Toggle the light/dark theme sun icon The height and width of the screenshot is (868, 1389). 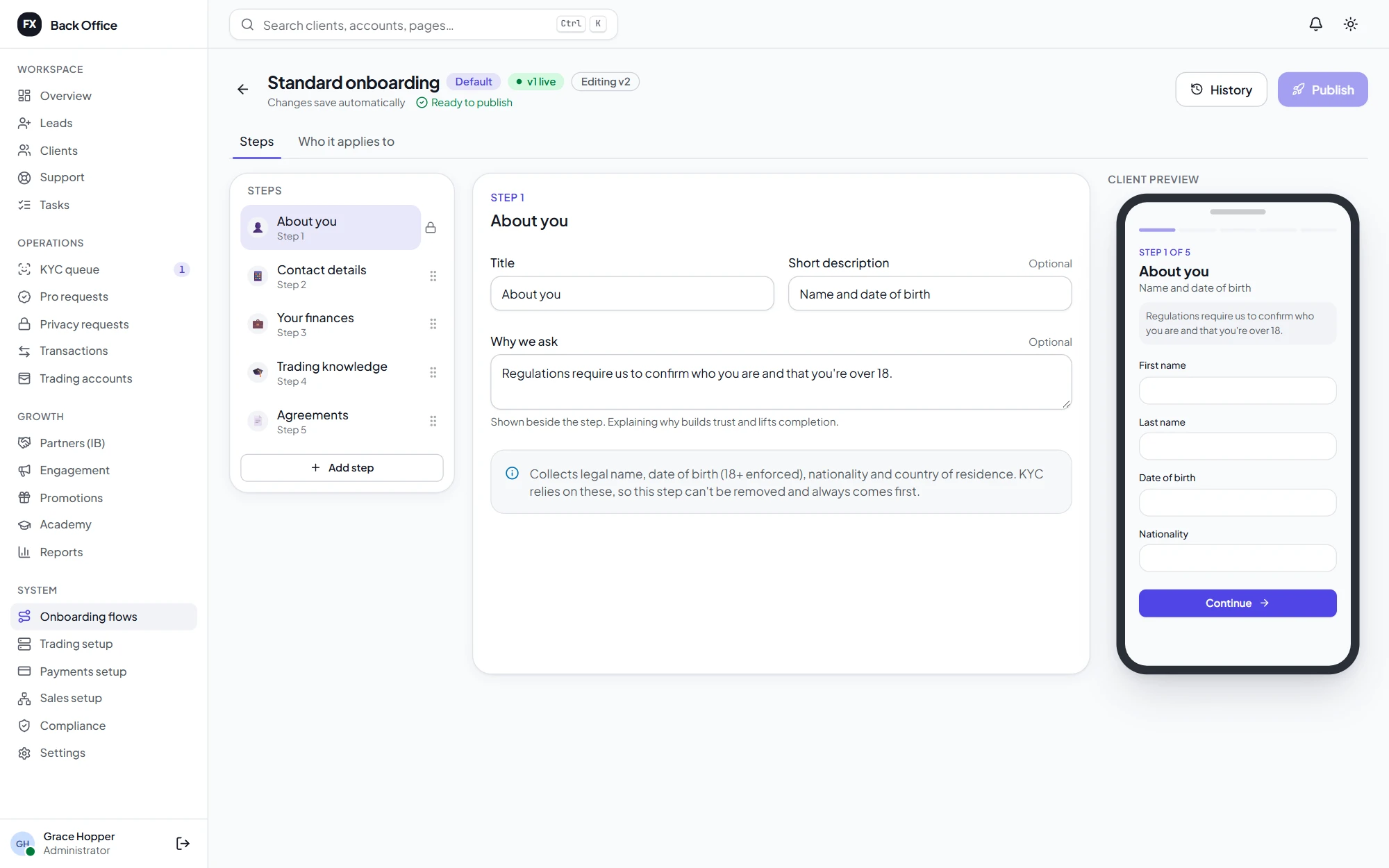[x=1350, y=24]
